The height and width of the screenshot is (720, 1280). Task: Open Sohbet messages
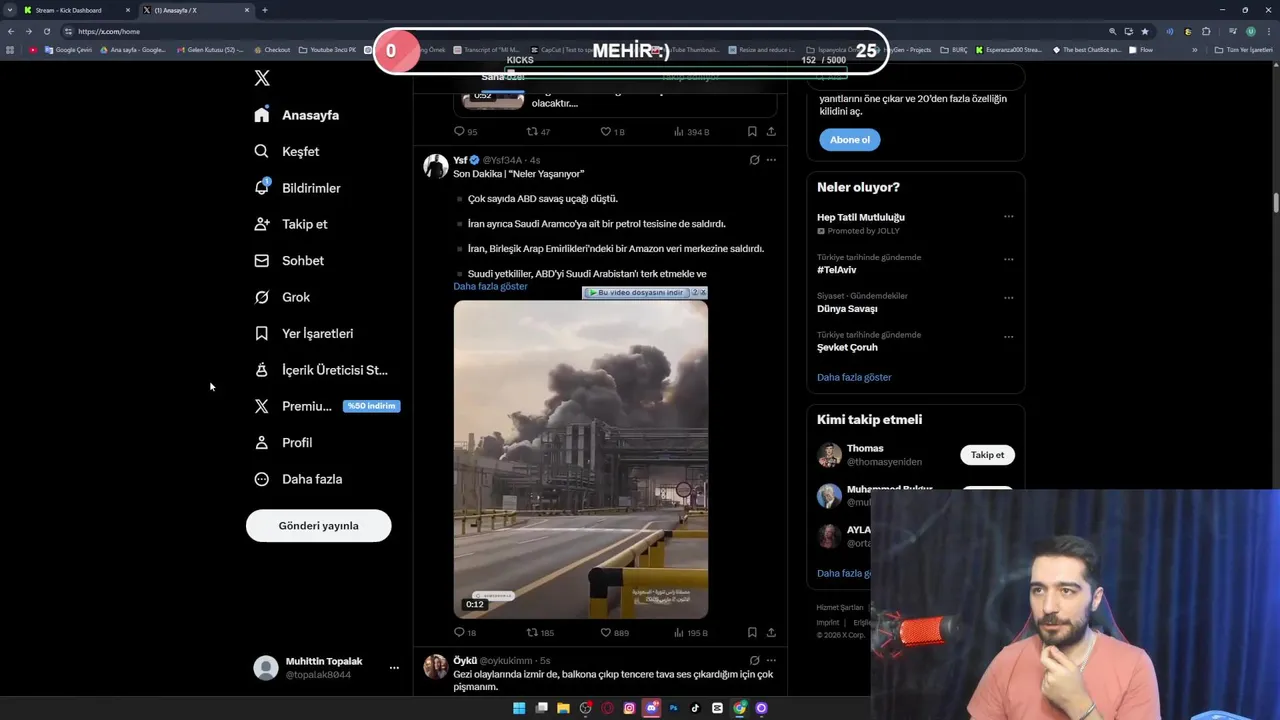(x=289, y=261)
